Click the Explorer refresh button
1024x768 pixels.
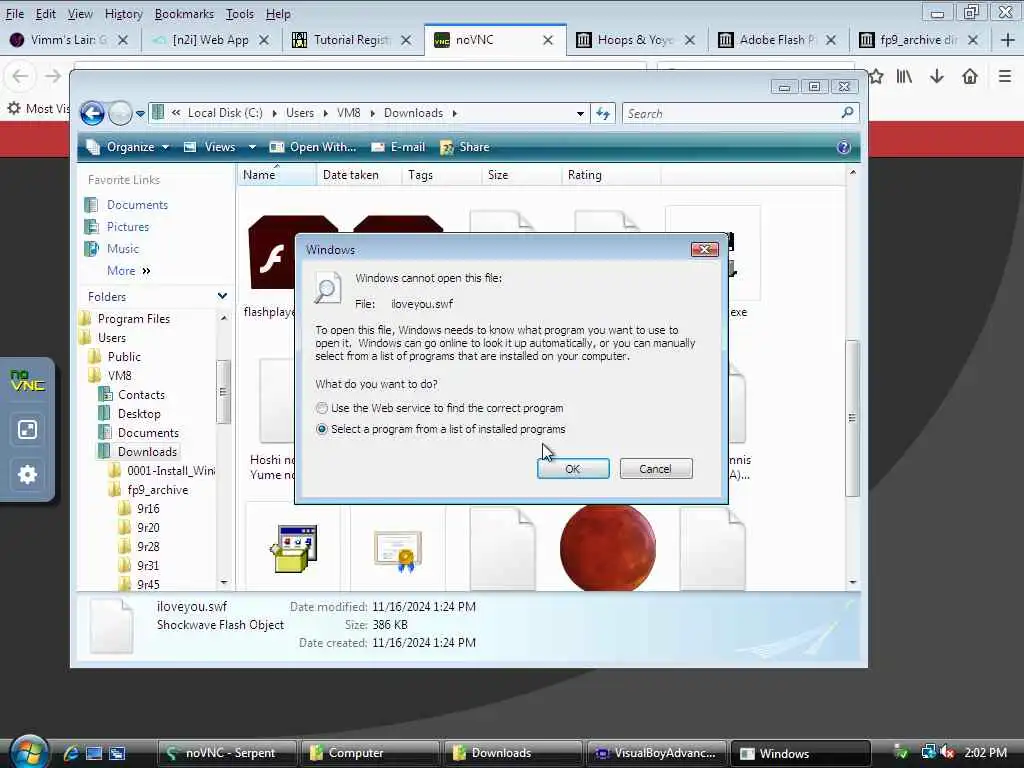click(x=603, y=114)
